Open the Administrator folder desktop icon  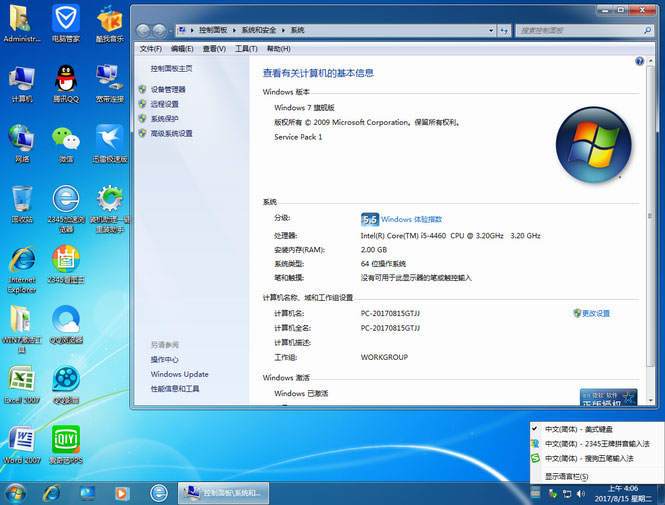pyautogui.click(x=21, y=23)
